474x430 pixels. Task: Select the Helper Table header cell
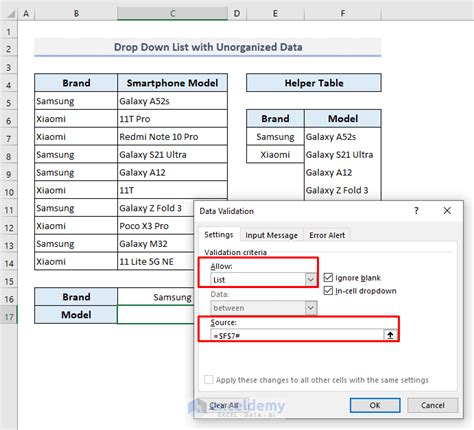tap(314, 83)
